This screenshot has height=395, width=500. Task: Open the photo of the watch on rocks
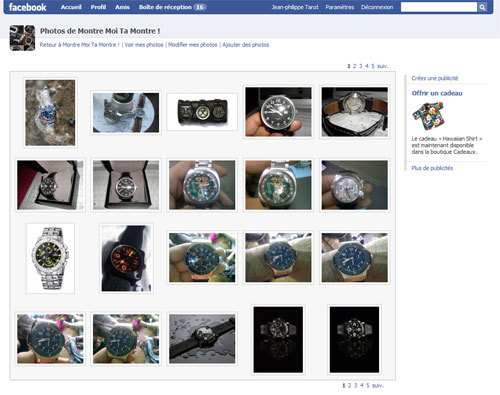[x=50, y=113]
